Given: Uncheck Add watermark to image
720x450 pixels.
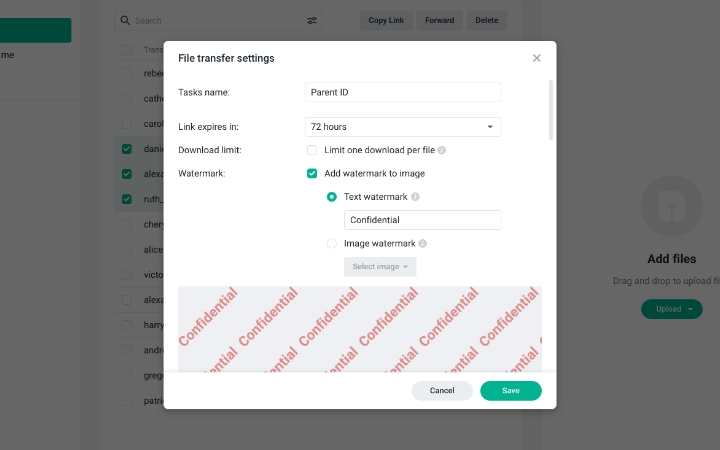Looking at the screenshot, I should coord(312,174).
